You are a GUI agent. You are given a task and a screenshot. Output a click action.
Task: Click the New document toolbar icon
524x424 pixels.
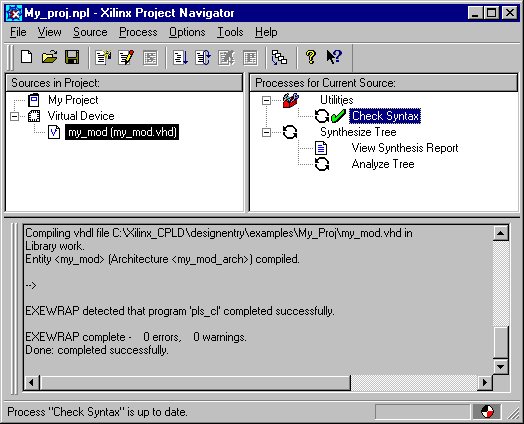(x=26, y=57)
